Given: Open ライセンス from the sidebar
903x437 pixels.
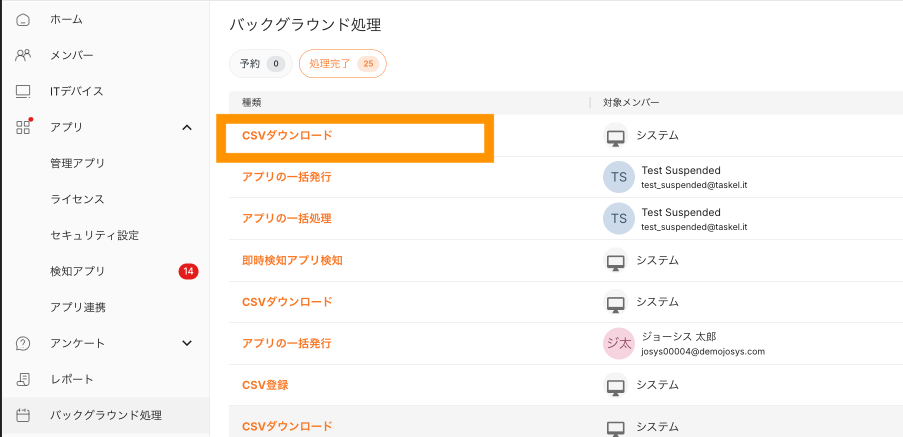Looking at the screenshot, I should pos(77,199).
